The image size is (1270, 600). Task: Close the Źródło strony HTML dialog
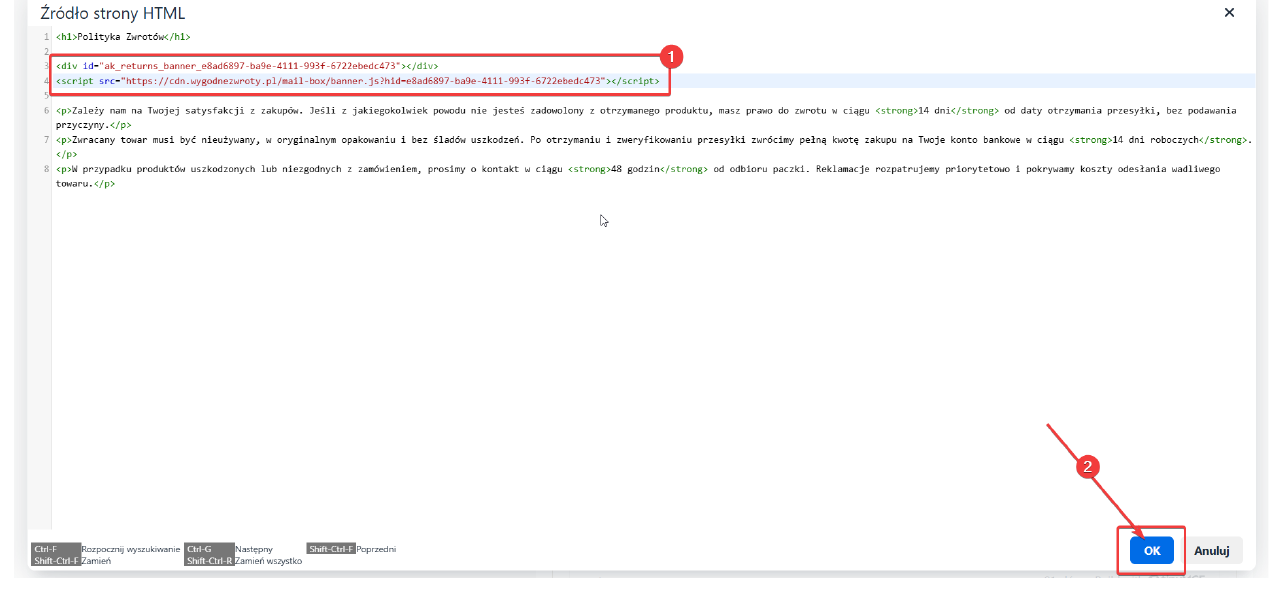1229,13
